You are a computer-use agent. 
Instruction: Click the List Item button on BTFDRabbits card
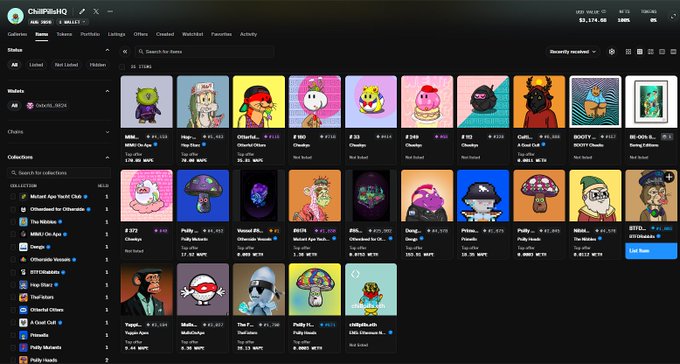point(651,251)
